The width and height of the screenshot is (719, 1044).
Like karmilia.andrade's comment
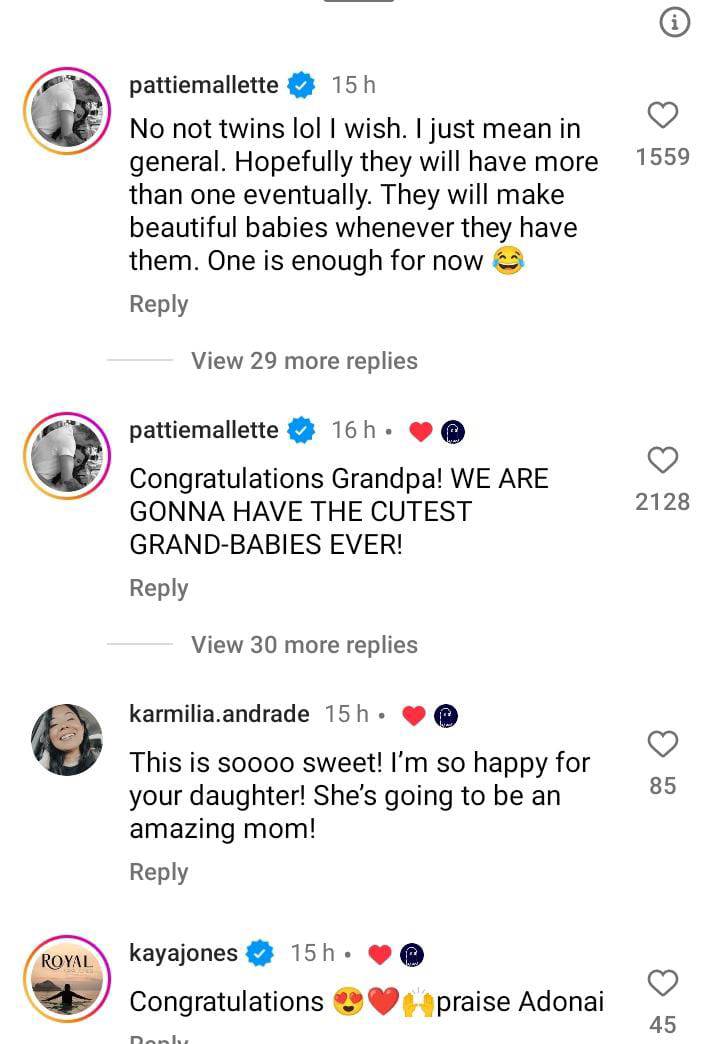[x=663, y=744]
